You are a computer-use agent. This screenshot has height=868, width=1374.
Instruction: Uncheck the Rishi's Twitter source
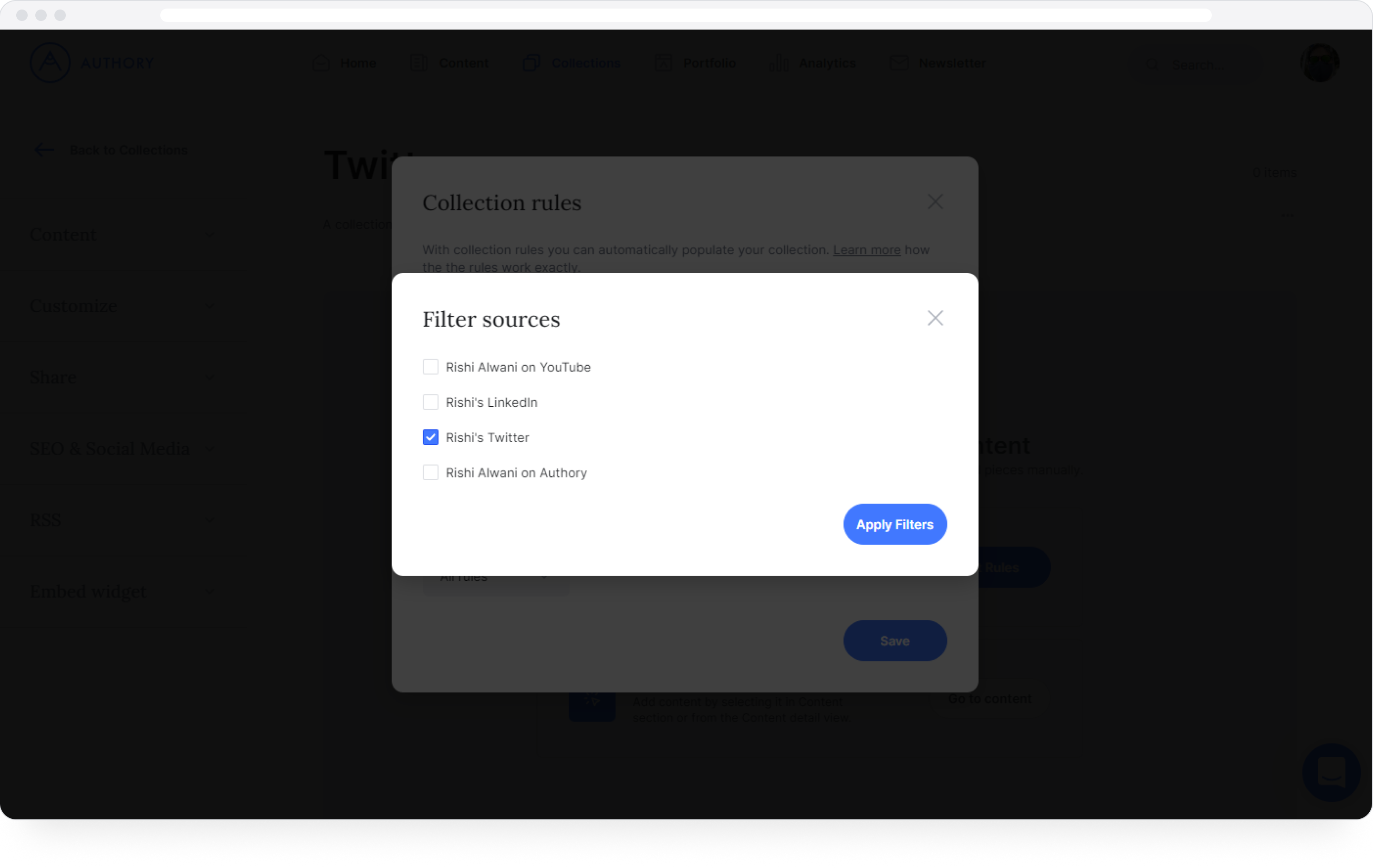point(431,437)
